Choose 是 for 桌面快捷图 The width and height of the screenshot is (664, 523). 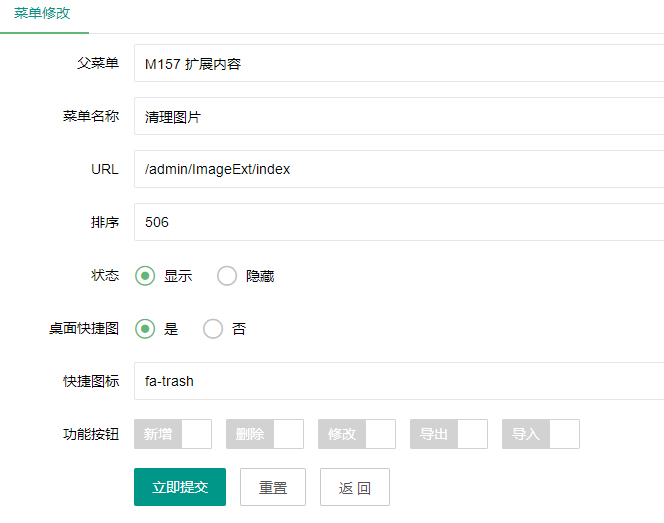tap(146, 329)
